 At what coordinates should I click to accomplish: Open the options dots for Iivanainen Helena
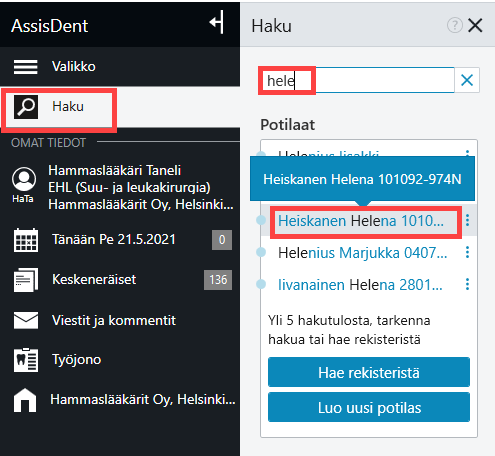(x=467, y=284)
